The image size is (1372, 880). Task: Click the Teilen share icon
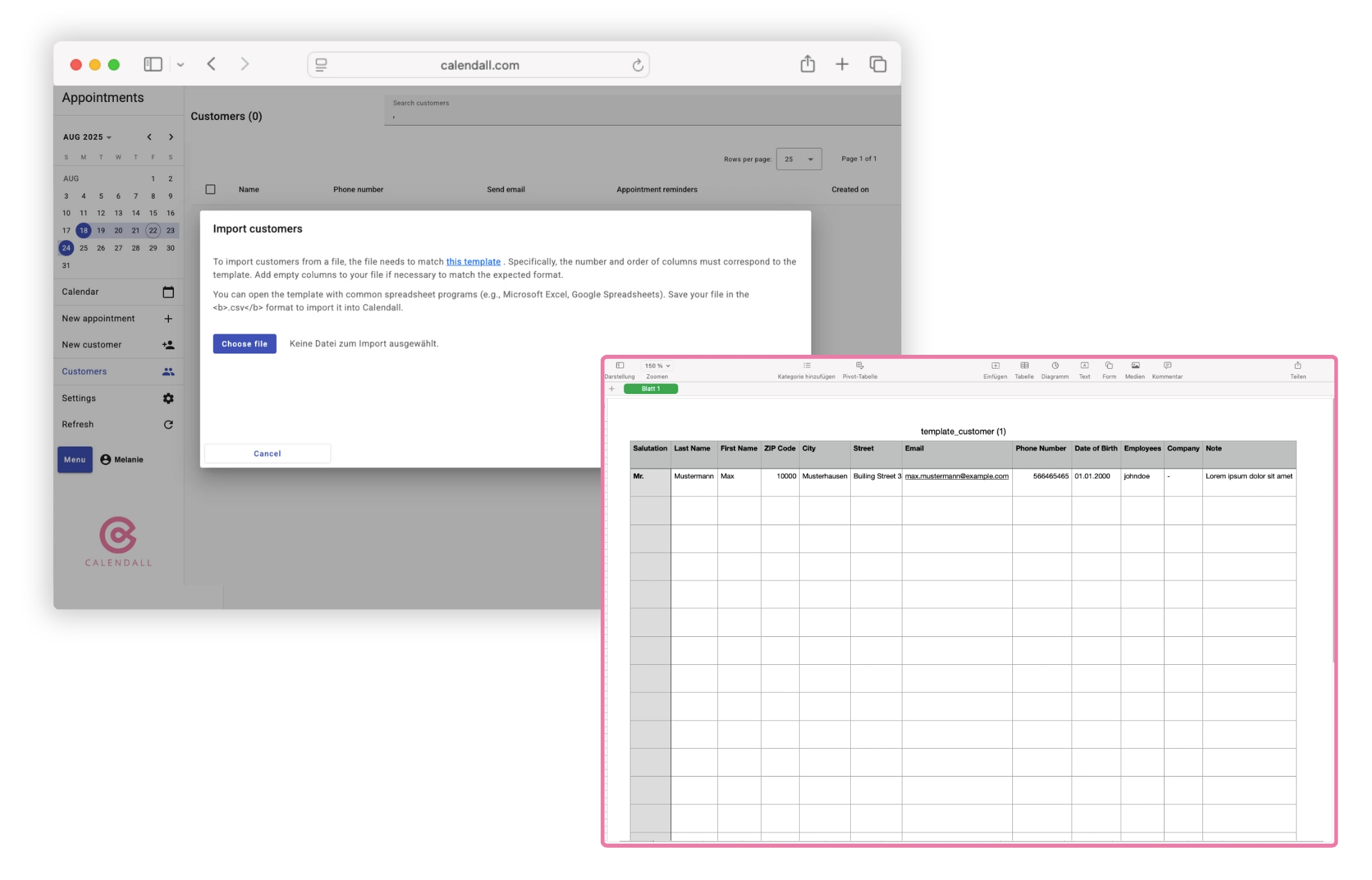[1298, 367]
